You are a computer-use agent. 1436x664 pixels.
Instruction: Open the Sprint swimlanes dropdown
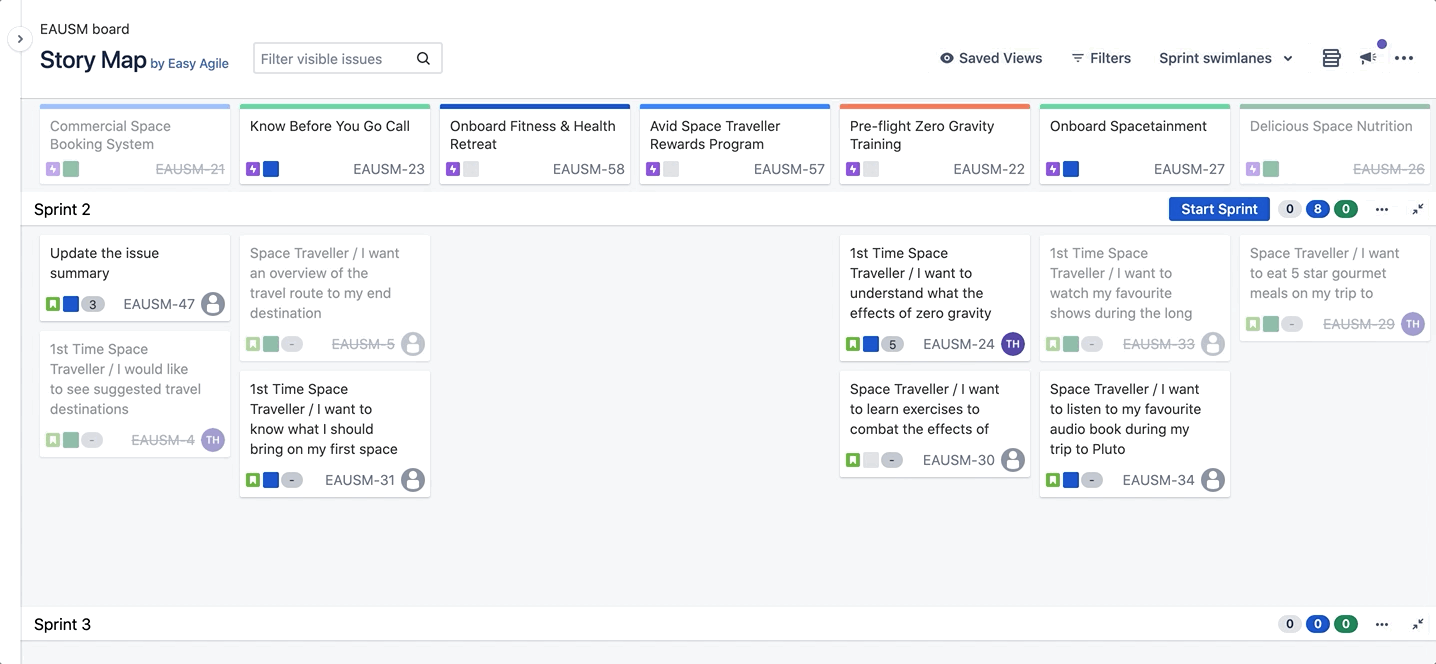point(1225,58)
